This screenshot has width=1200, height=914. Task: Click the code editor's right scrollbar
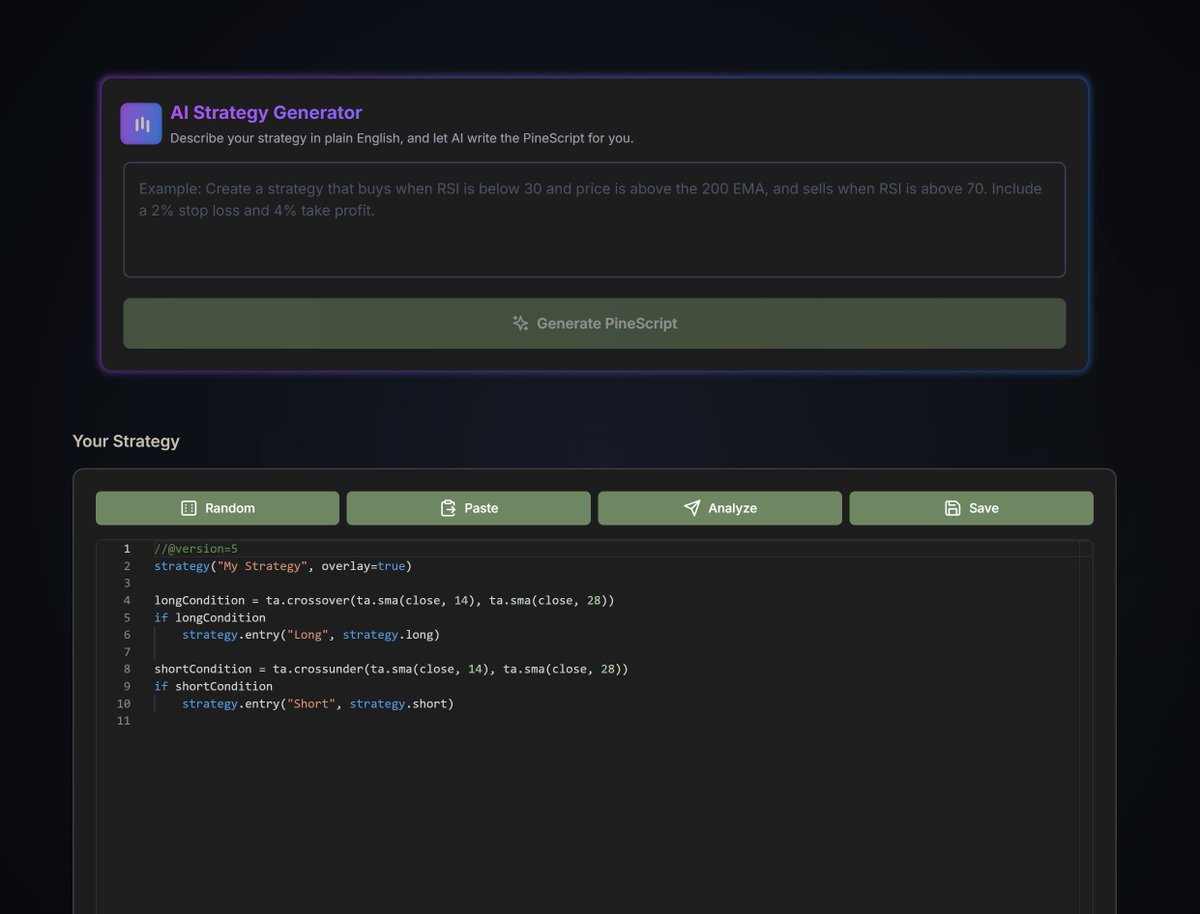(1086, 700)
